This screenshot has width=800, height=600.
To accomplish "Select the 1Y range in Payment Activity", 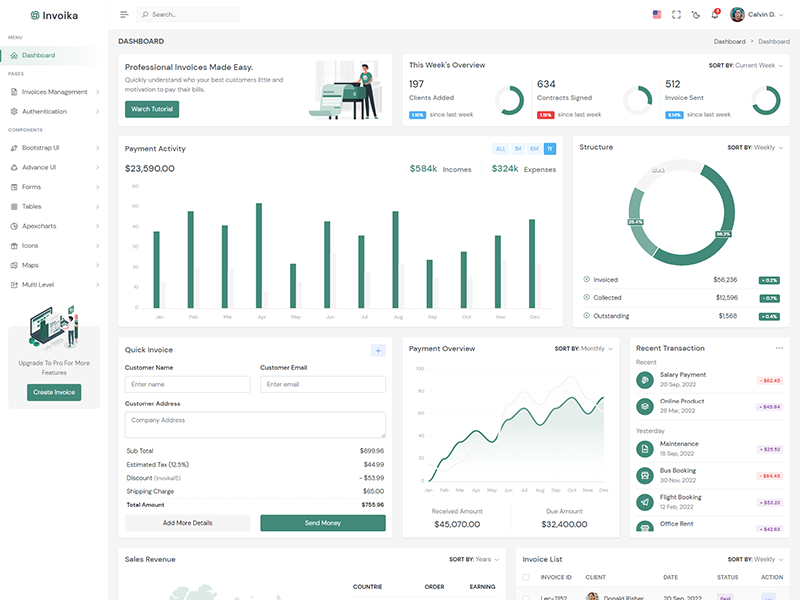I will 549,149.
